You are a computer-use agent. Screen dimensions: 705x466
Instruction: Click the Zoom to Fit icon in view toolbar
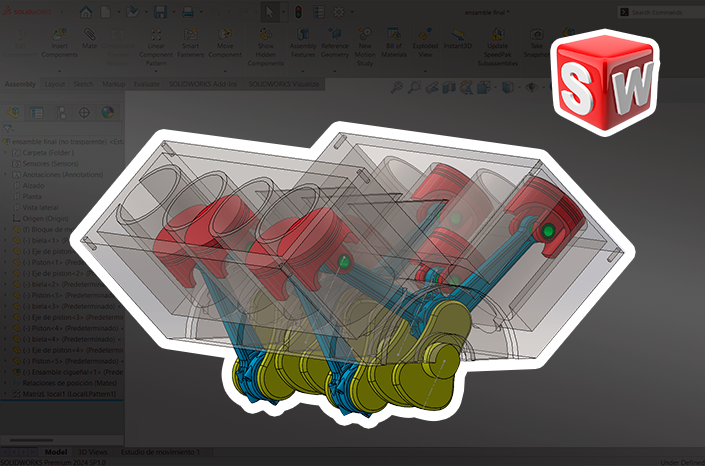[x=396, y=87]
